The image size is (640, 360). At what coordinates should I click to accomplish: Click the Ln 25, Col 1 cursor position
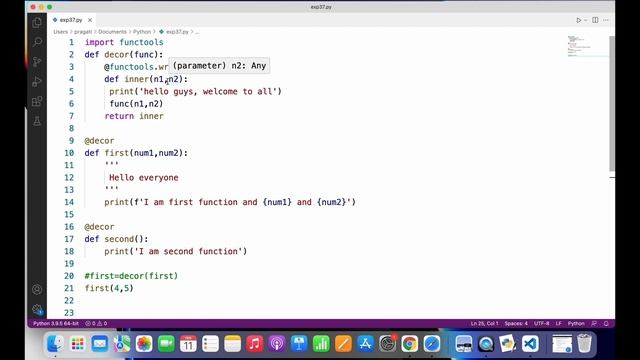[x=484, y=323]
